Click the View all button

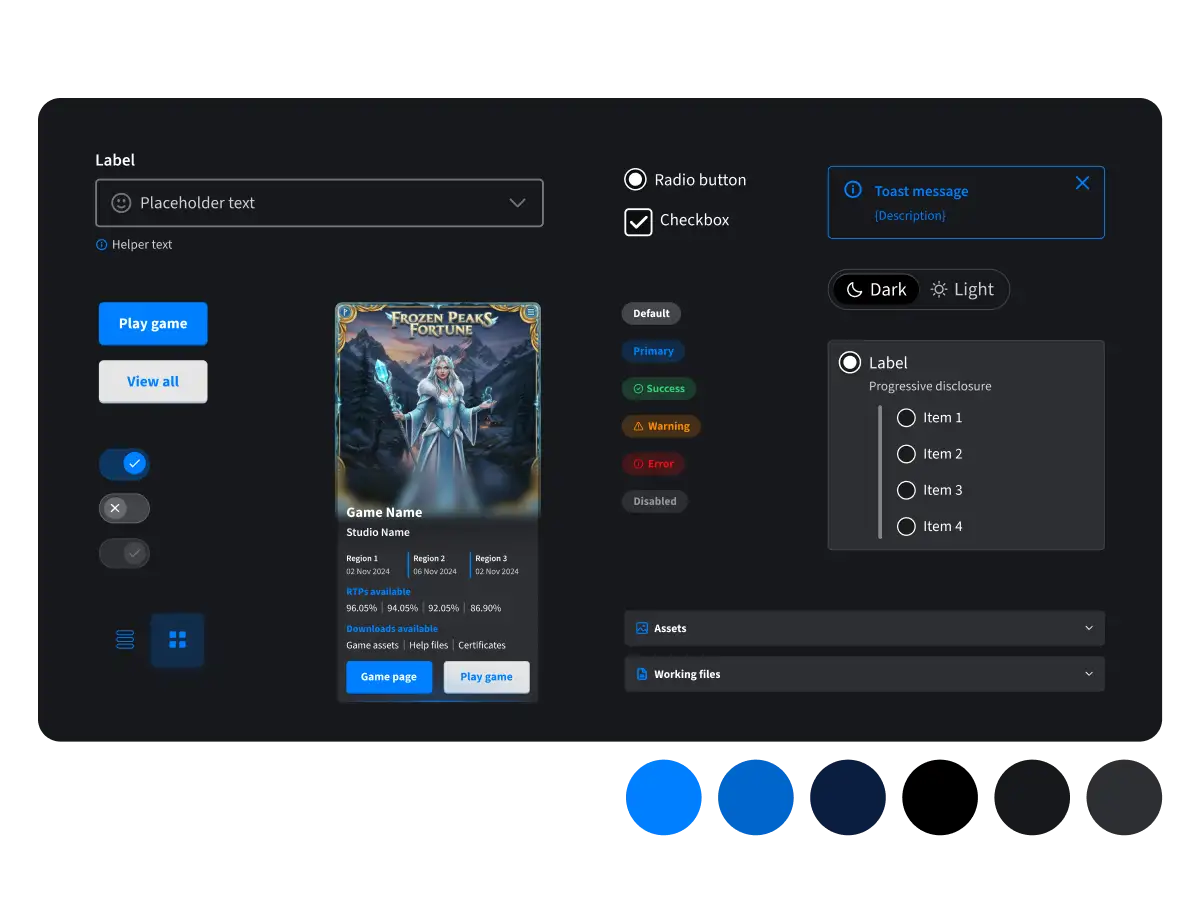pos(153,382)
